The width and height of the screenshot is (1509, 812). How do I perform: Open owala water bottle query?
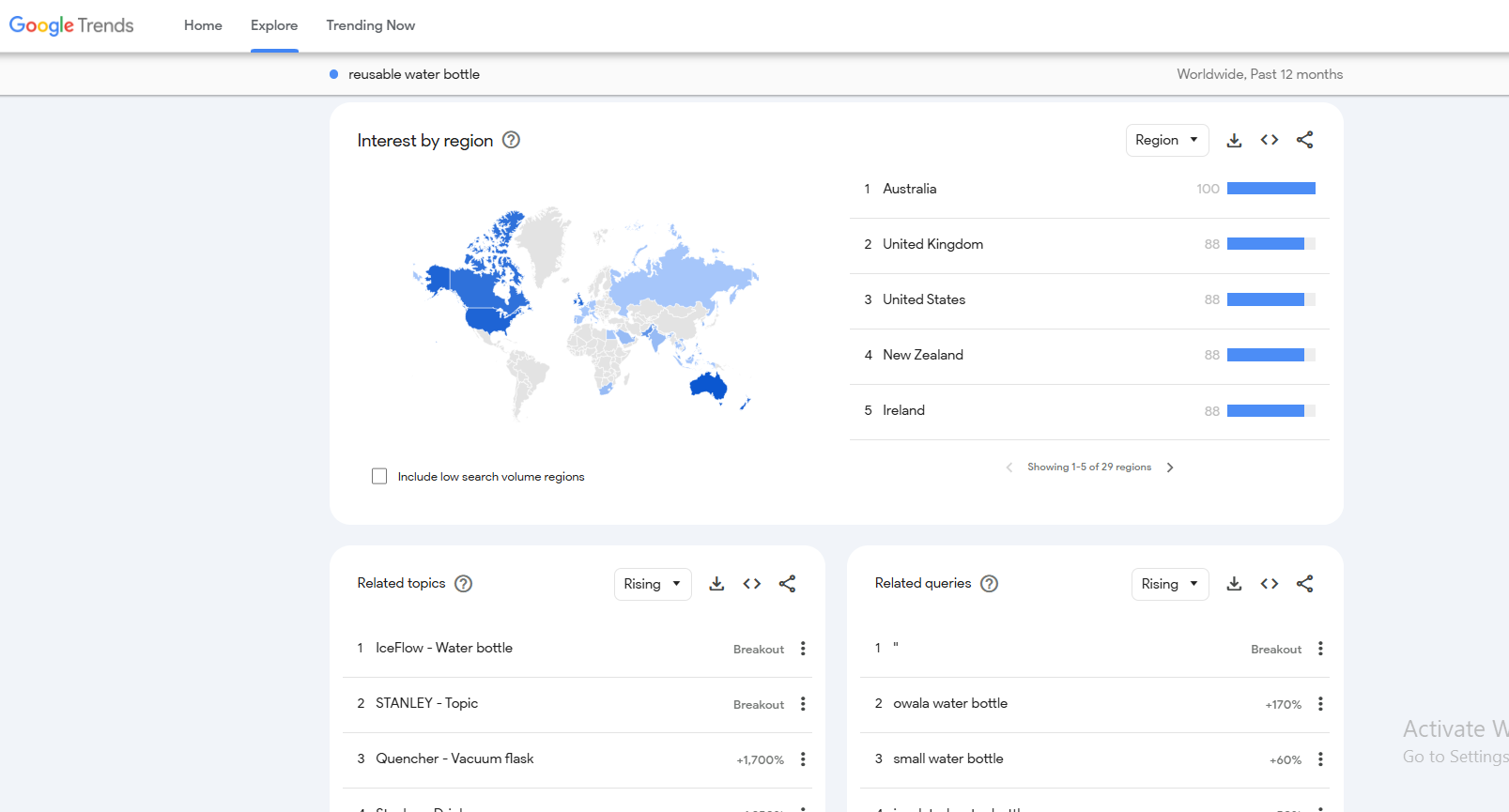click(x=950, y=703)
